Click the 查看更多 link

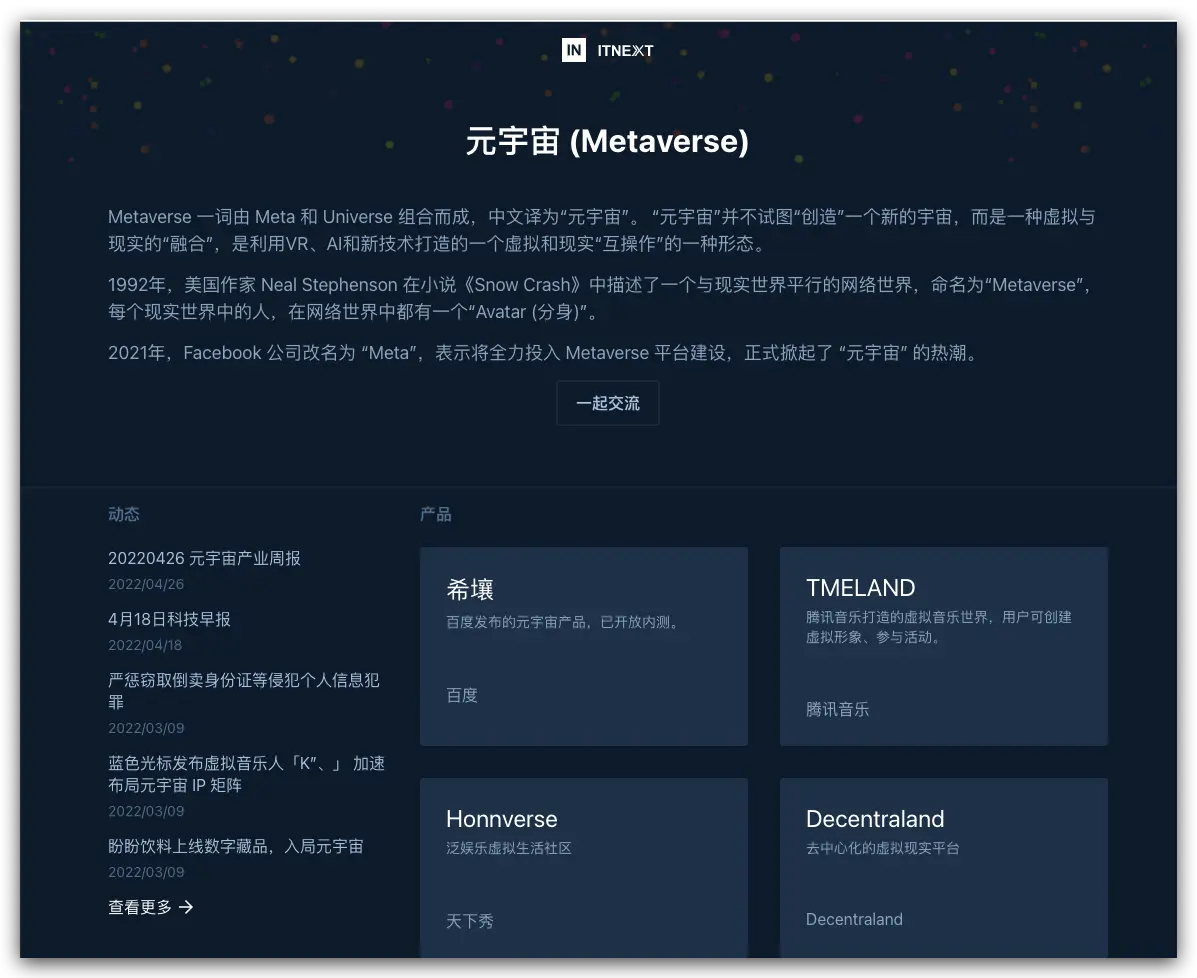click(x=150, y=907)
